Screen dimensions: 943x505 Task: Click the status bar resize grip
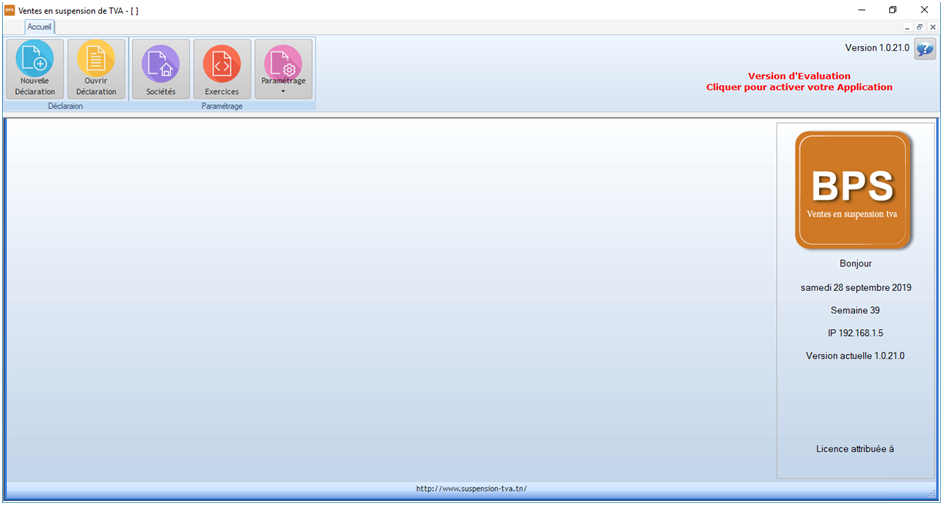(932, 492)
